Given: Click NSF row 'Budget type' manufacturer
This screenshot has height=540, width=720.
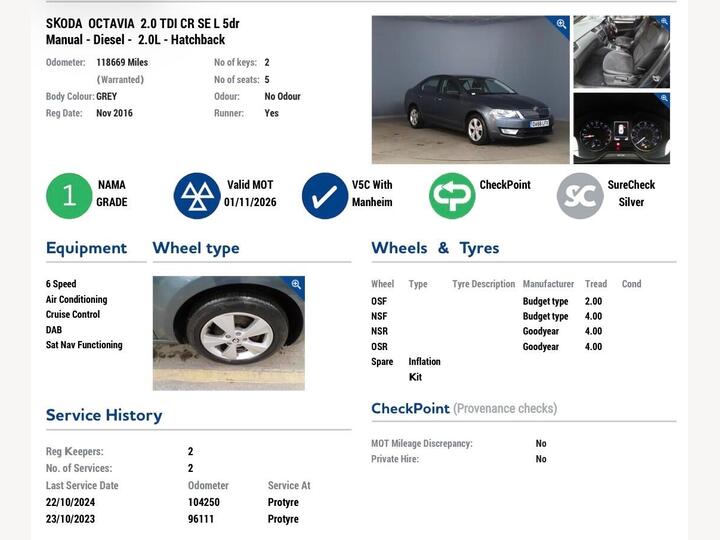Looking at the screenshot, I should point(546,316).
